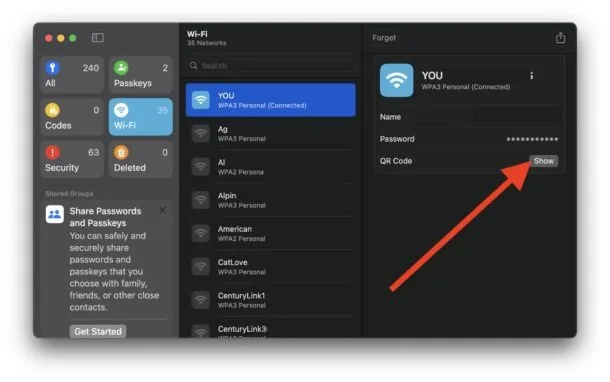
Task: Open the Passkeys category
Action: tap(141, 75)
